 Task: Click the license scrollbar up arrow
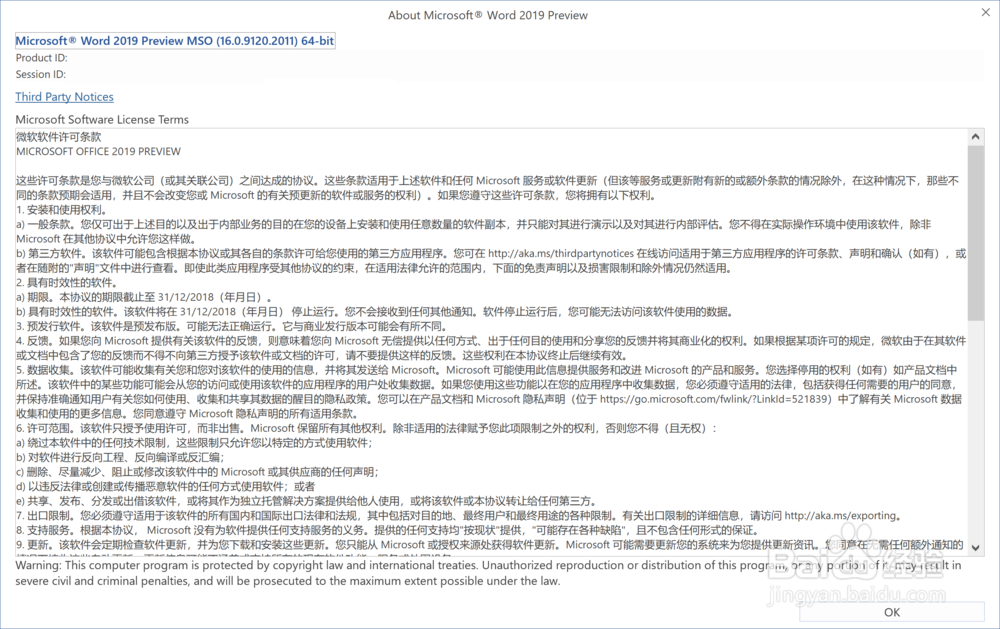point(975,137)
